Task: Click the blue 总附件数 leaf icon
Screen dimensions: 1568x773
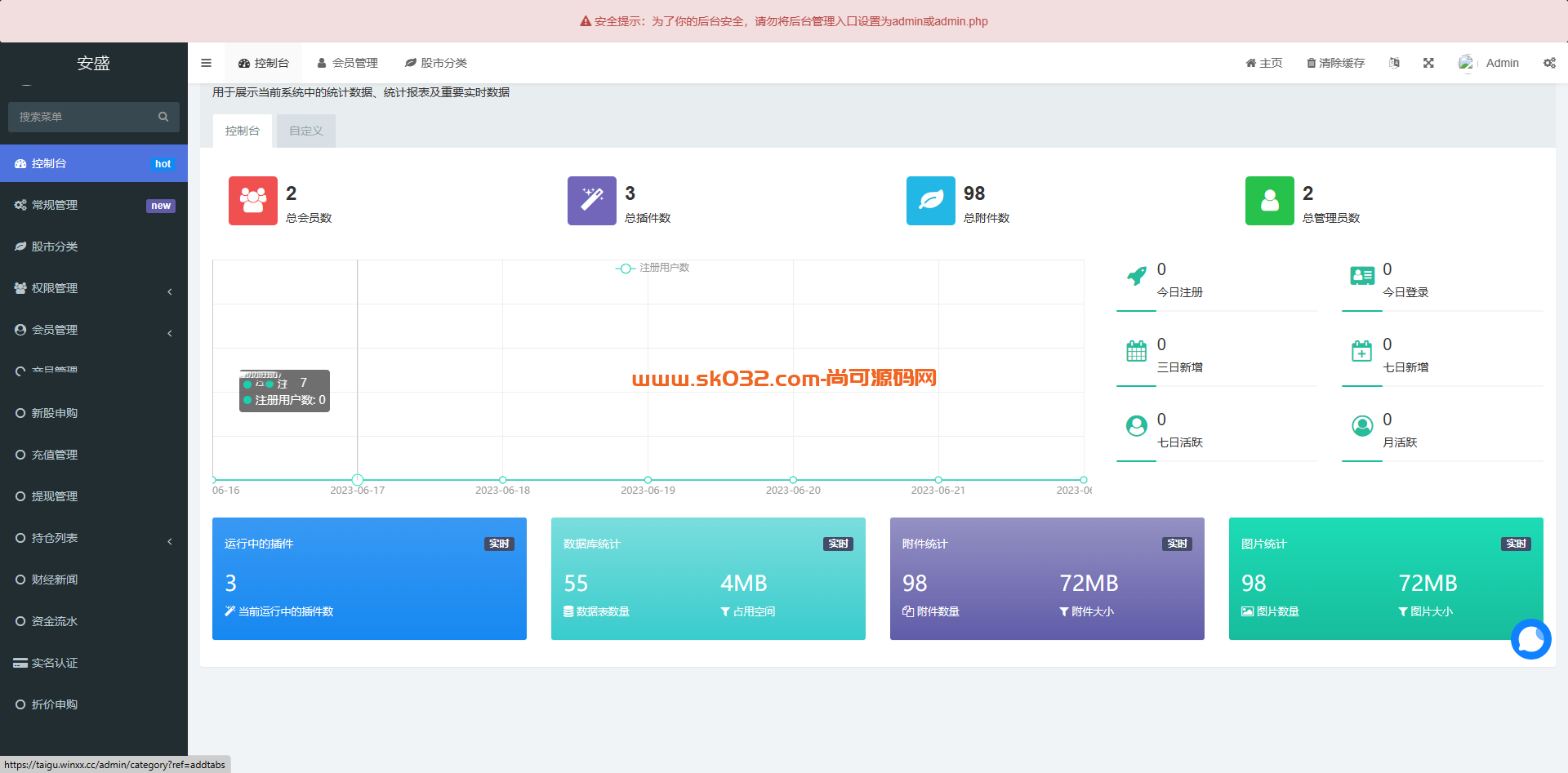Action: click(x=931, y=201)
